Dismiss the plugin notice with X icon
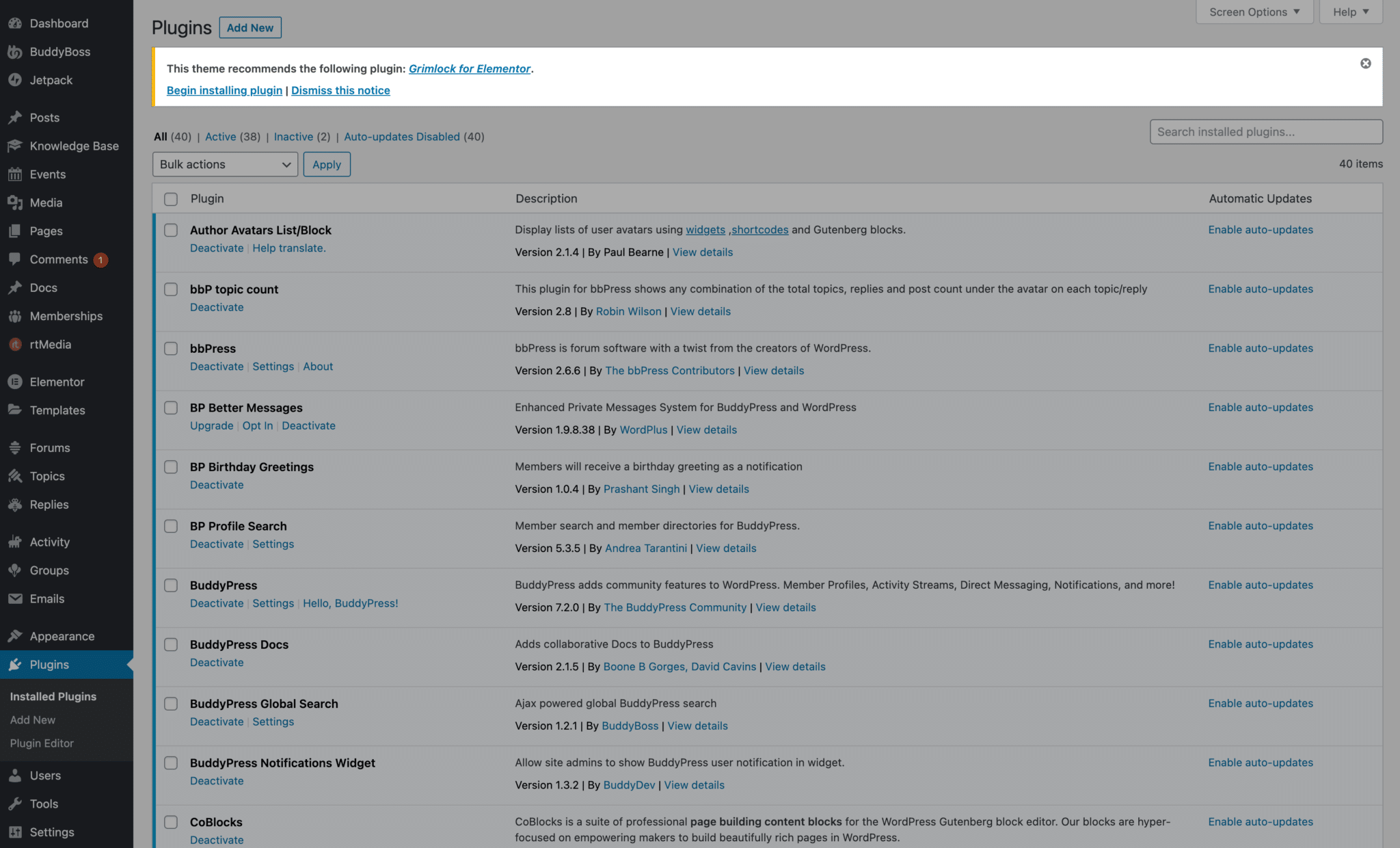Image resolution: width=1400 pixels, height=848 pixels. tap(1365, 64)
